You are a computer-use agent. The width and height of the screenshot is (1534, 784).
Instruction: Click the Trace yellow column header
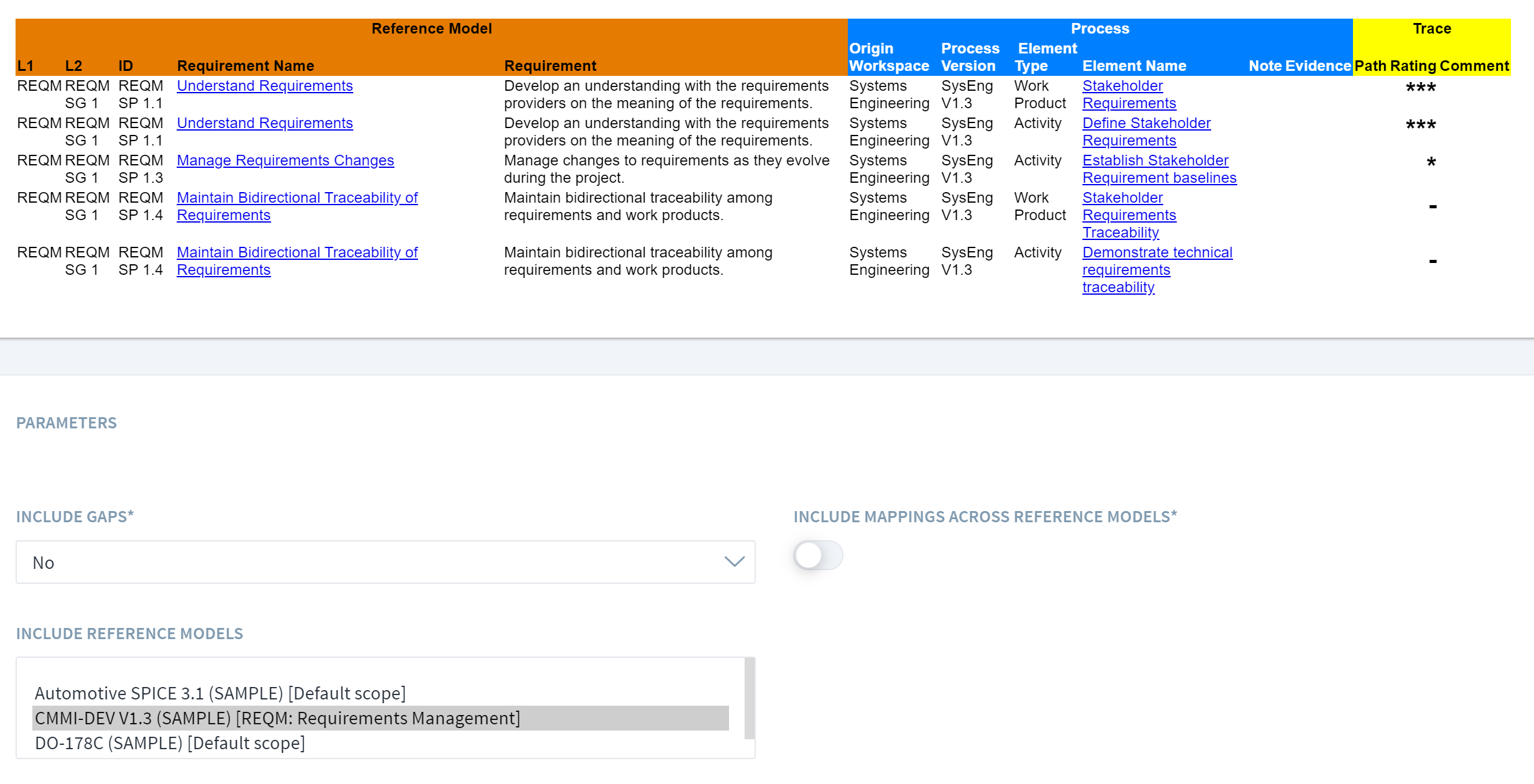point(1431,29)
